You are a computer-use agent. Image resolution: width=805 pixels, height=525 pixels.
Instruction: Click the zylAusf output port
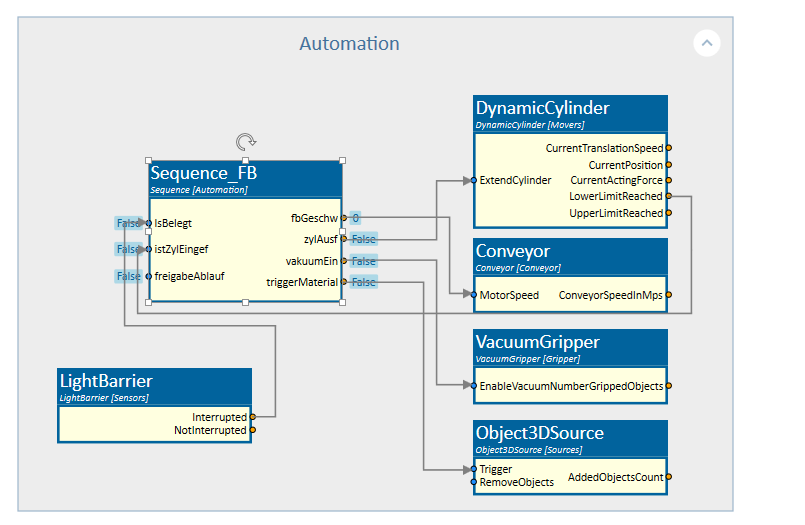pyautogui.click(x=344, y=239)
